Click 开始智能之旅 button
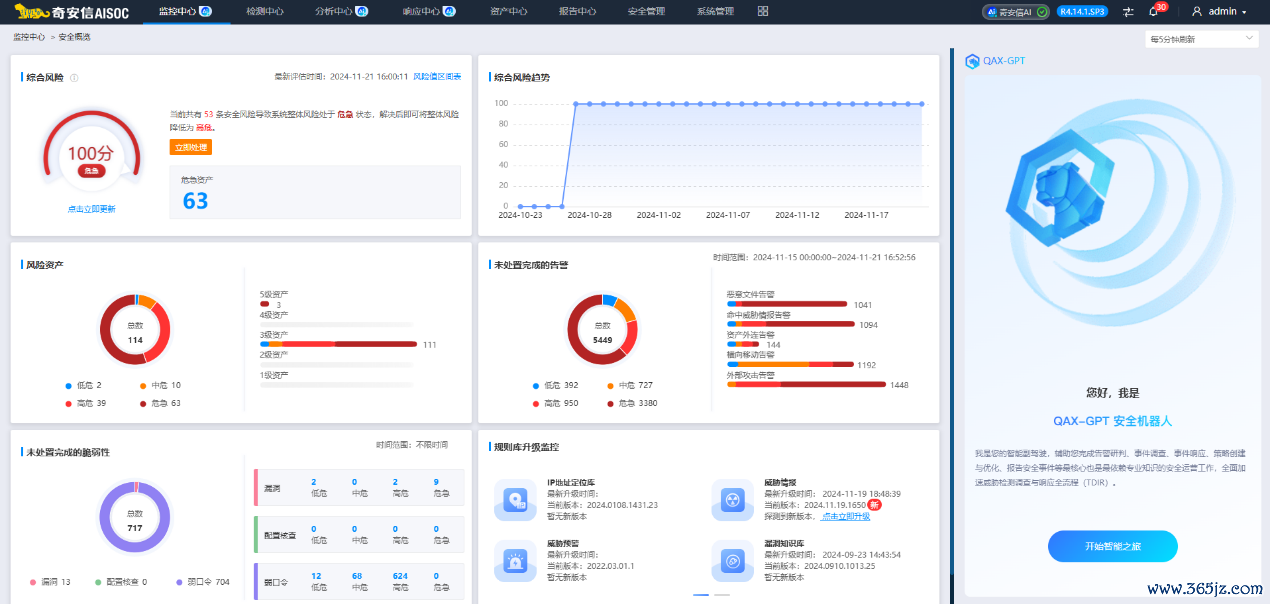The height and width of the screenshot is (604, 1270). [x=1112, y=546]
